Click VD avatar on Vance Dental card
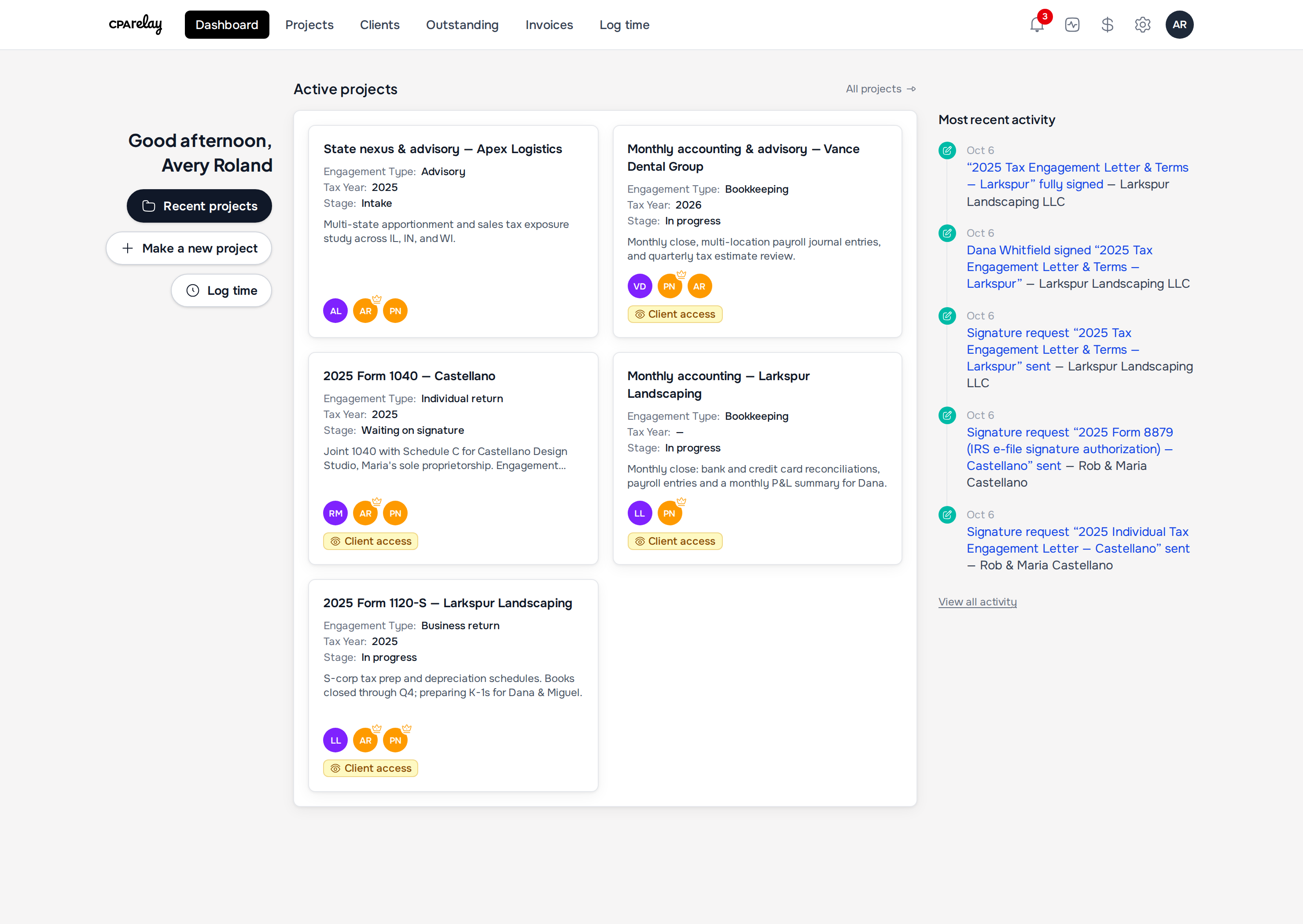The image size is (1303, 924). [639, 286]
